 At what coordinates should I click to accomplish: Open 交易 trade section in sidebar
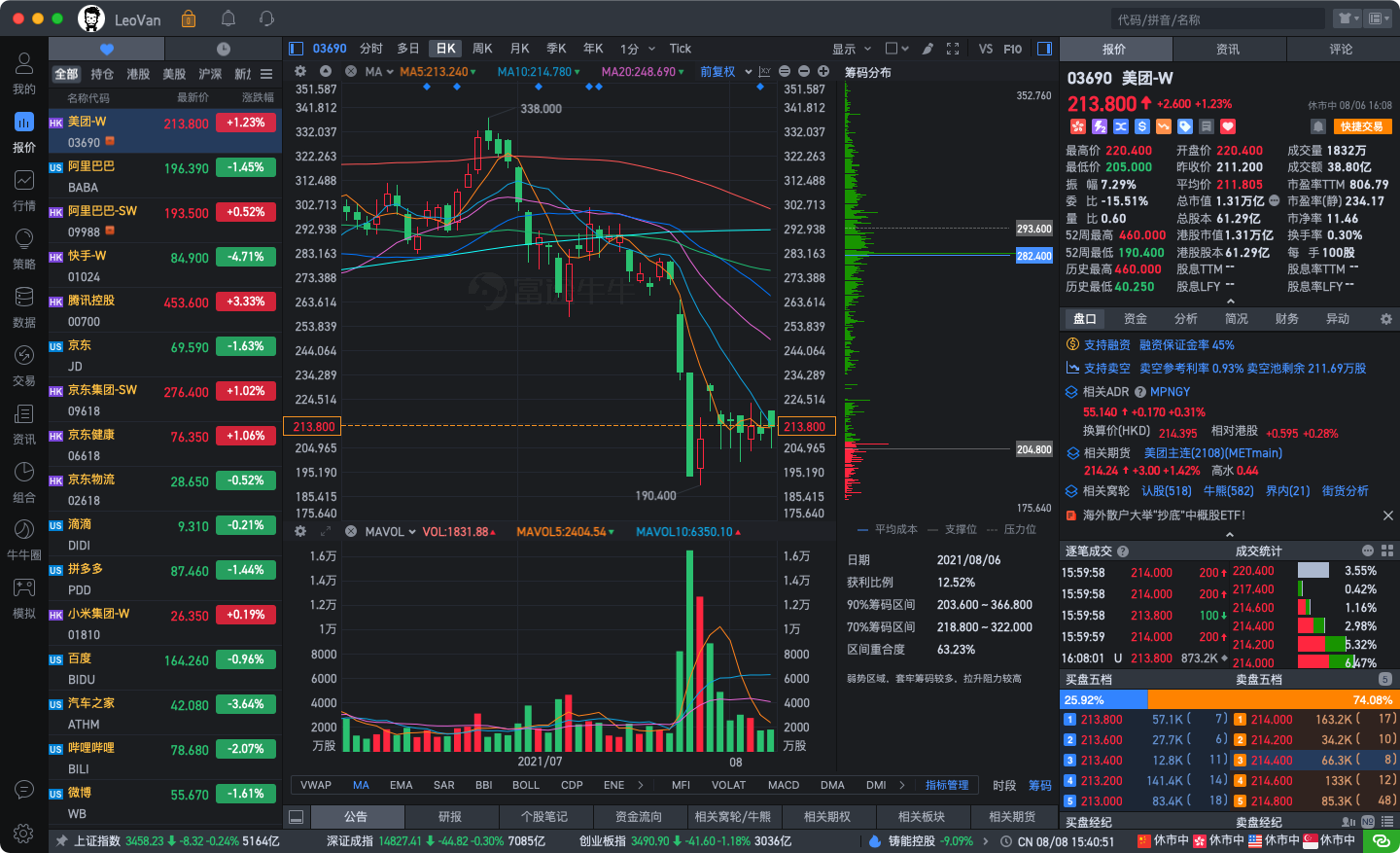click(23, 366)
